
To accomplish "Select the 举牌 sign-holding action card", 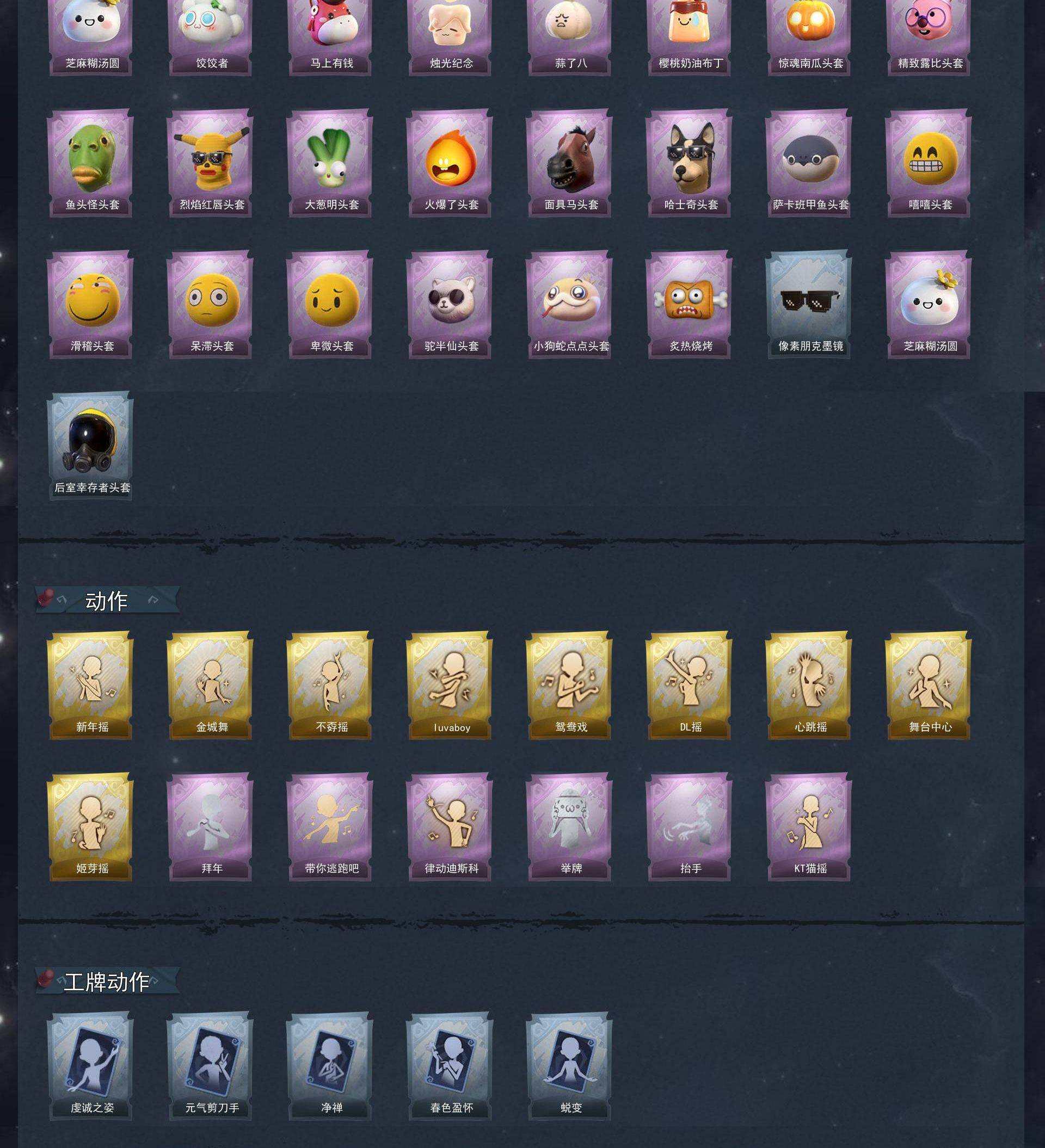I will click(x=569, y=827).
